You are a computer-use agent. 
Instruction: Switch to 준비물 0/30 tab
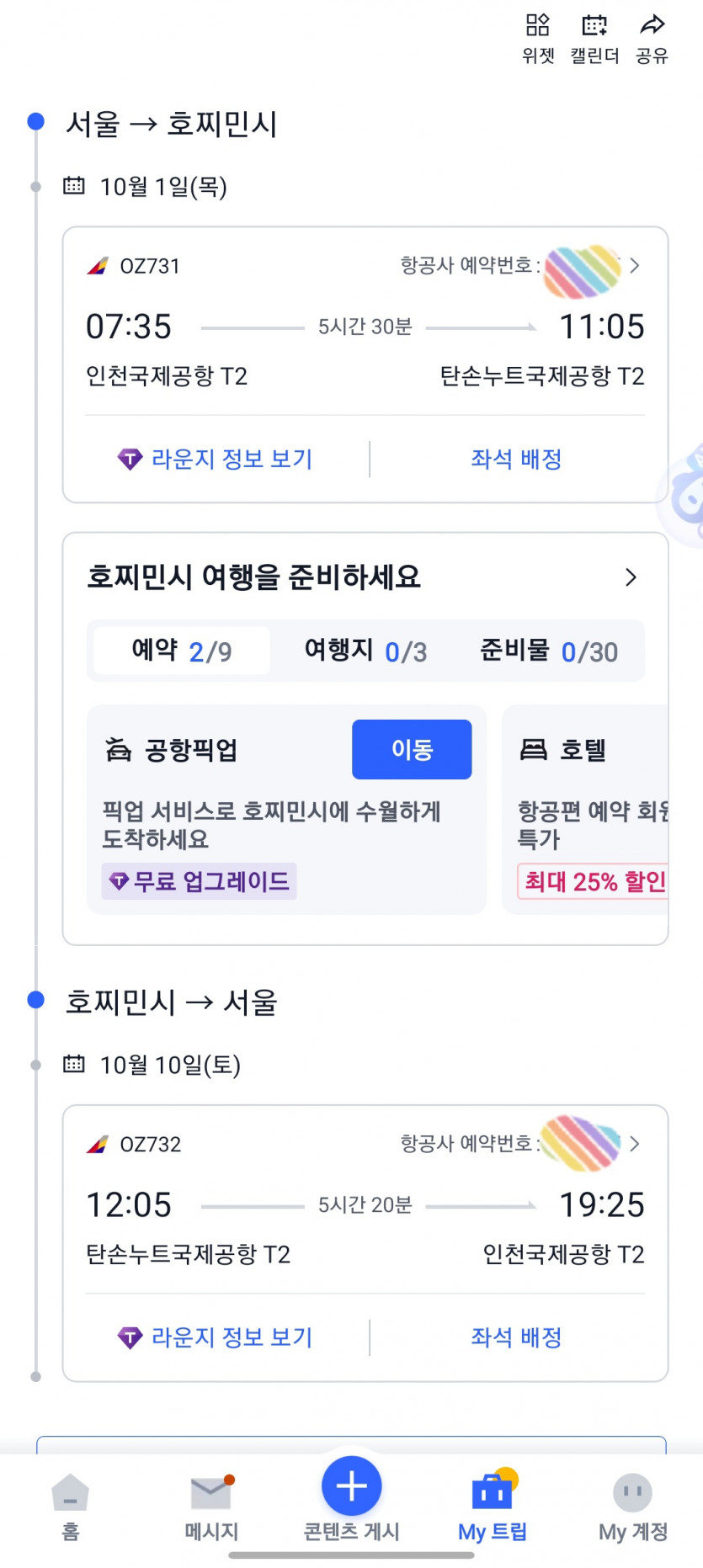(549, 651)
